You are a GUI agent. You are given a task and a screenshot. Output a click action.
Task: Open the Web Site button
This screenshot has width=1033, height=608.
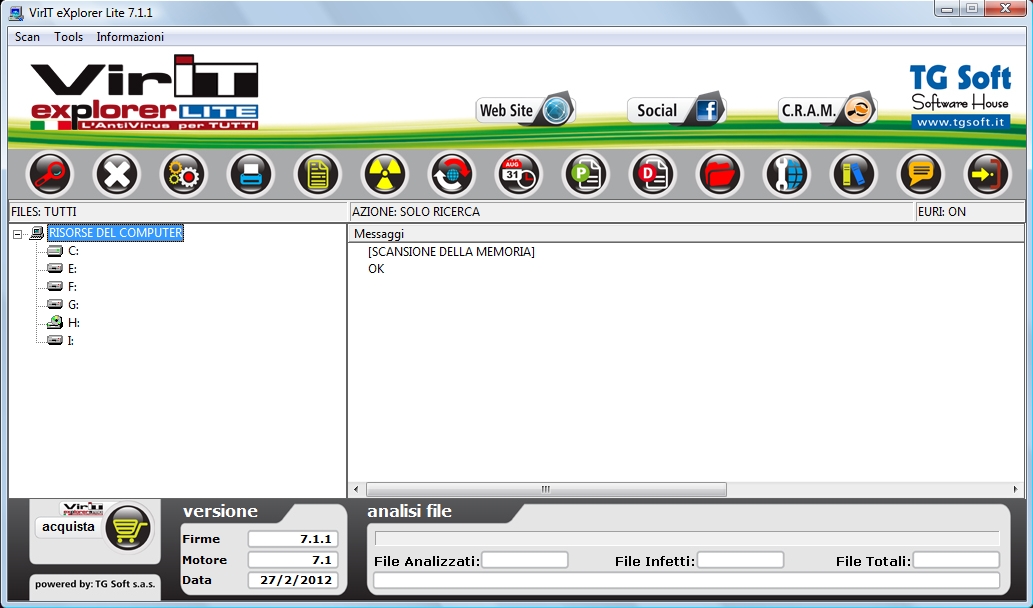coord(526,109)
